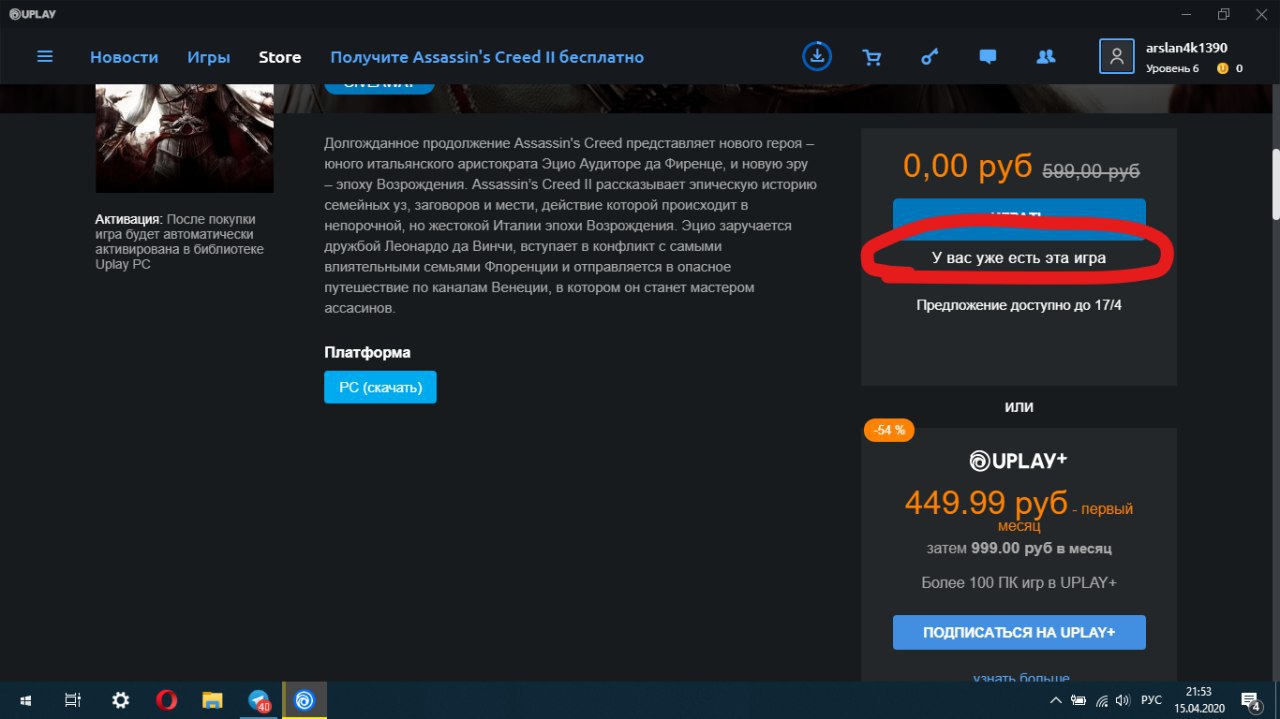Click the UPLAY logo in title bar
Image resolution: width=1280 pixels, height=719 pixels.
(x=33, y=14)
